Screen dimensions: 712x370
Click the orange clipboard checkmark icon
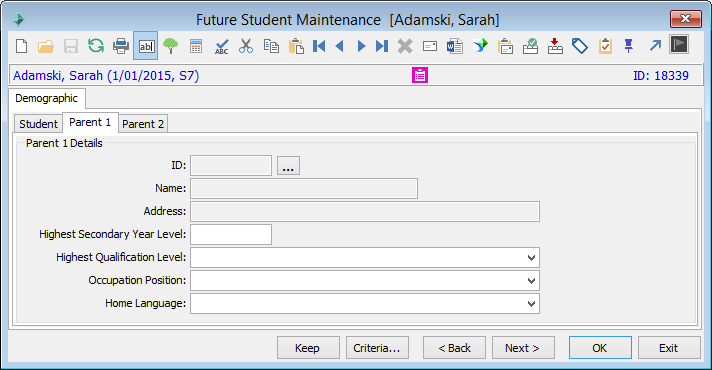coord(605,46)
